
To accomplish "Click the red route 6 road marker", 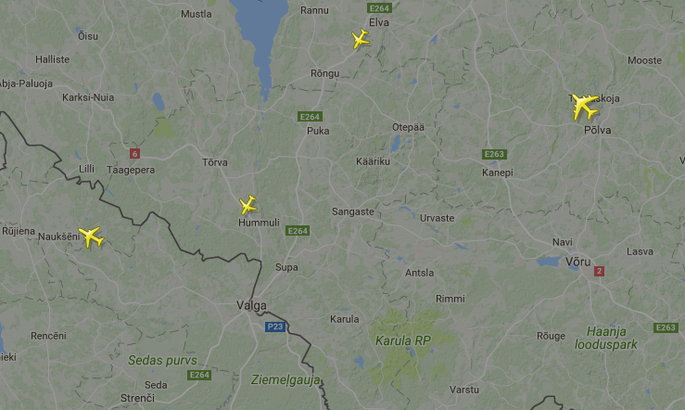I will (135, 153).
